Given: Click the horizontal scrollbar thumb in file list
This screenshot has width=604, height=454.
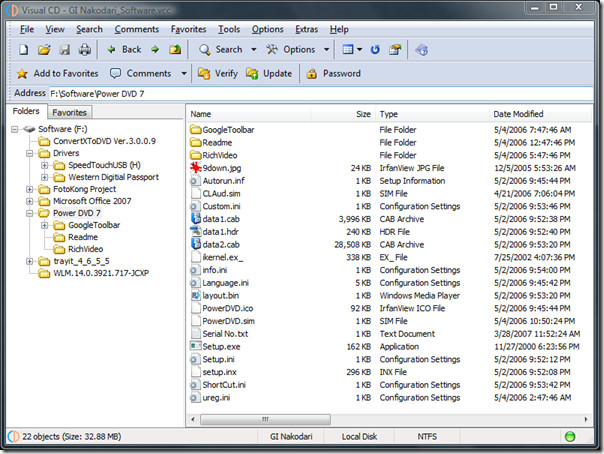Looking at the screenshot, I should 265,419.
